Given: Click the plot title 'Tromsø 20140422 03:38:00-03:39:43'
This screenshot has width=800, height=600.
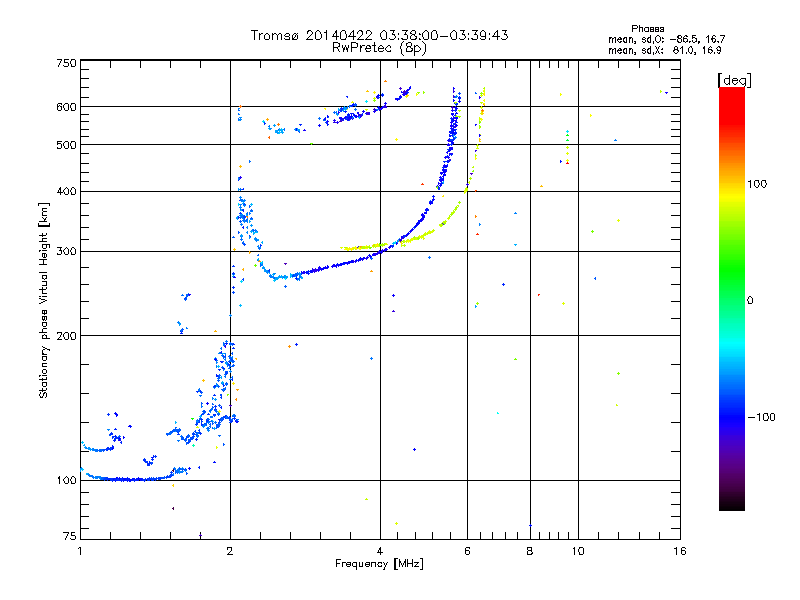Looking at the screenshot, I should (379, 35).
